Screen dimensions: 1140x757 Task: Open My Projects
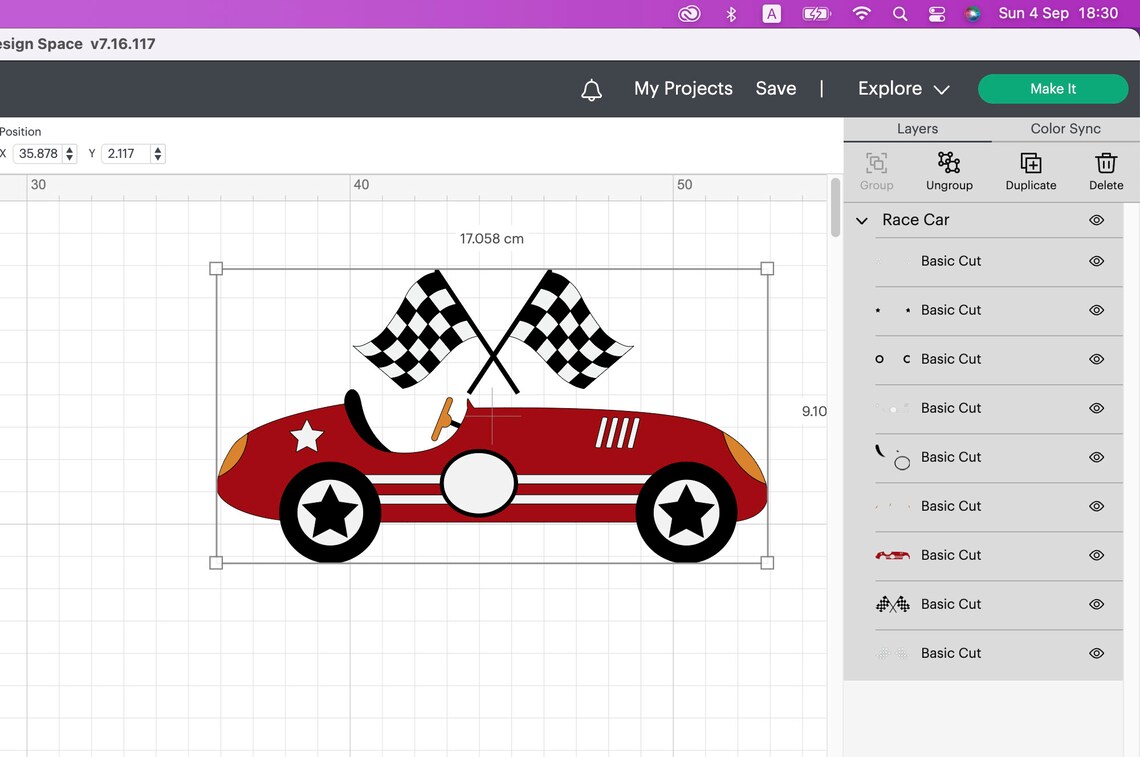click(683, 88)
